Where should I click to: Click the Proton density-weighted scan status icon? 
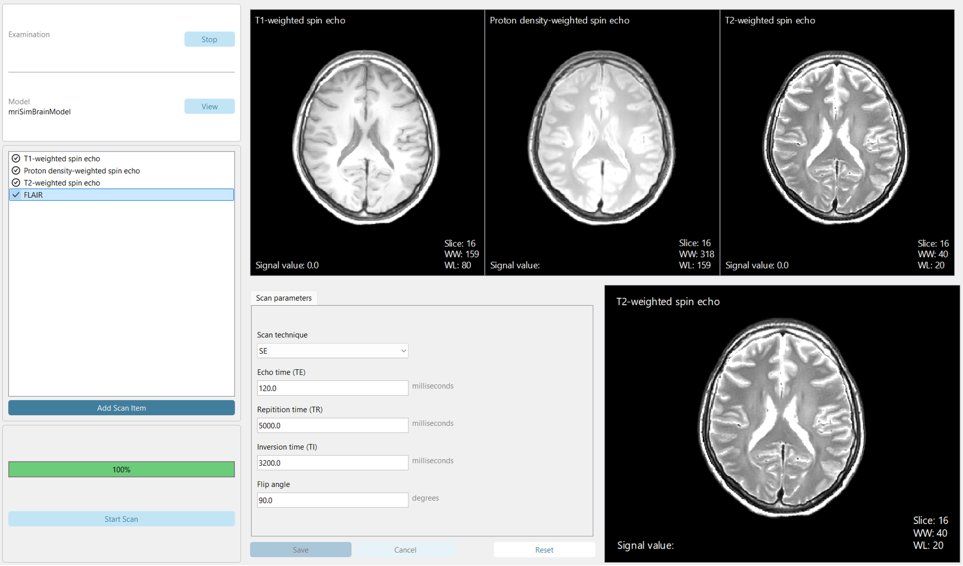(x=16, y=171)
